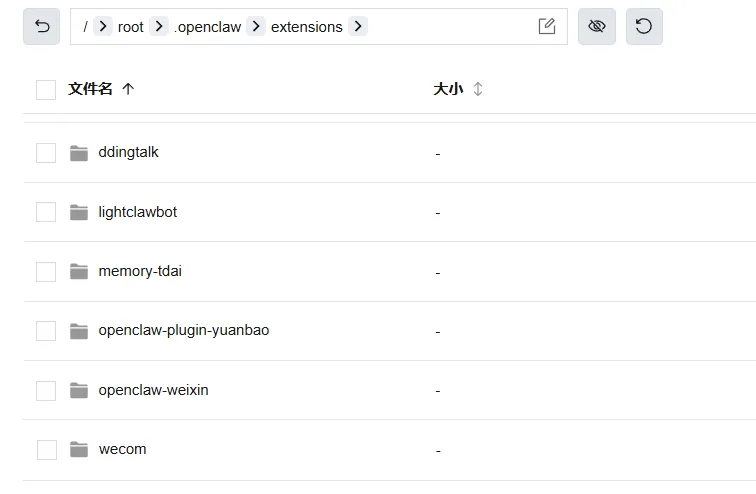Click the ddingtalk folder icon
756x494 pixels.
point(79,153)
